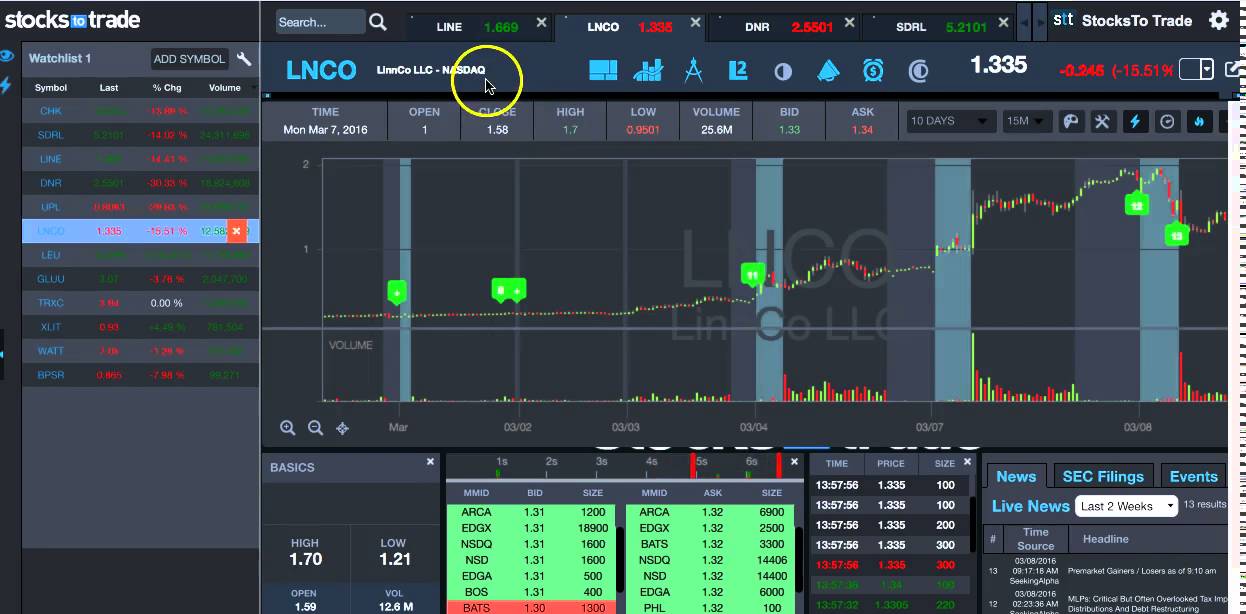Open the 15M interval dropdown
Viewport: 1246px width, 614px height.
[x=1026, y=121]
